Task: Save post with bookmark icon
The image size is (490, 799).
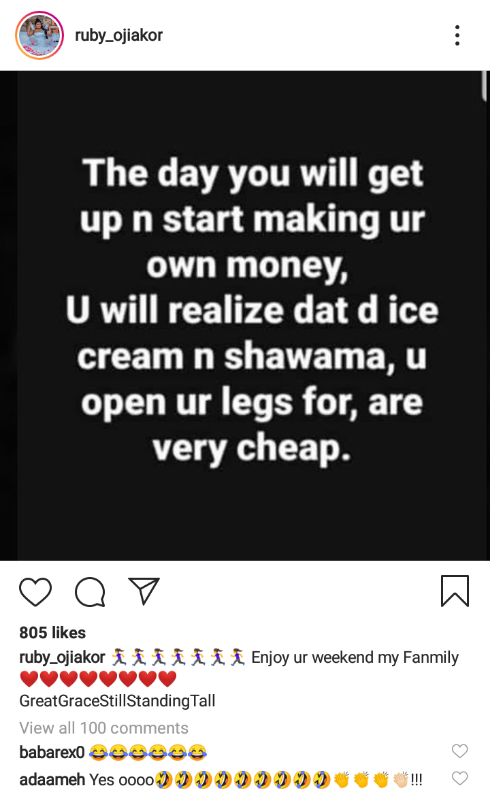Action: tap(455, 591)
